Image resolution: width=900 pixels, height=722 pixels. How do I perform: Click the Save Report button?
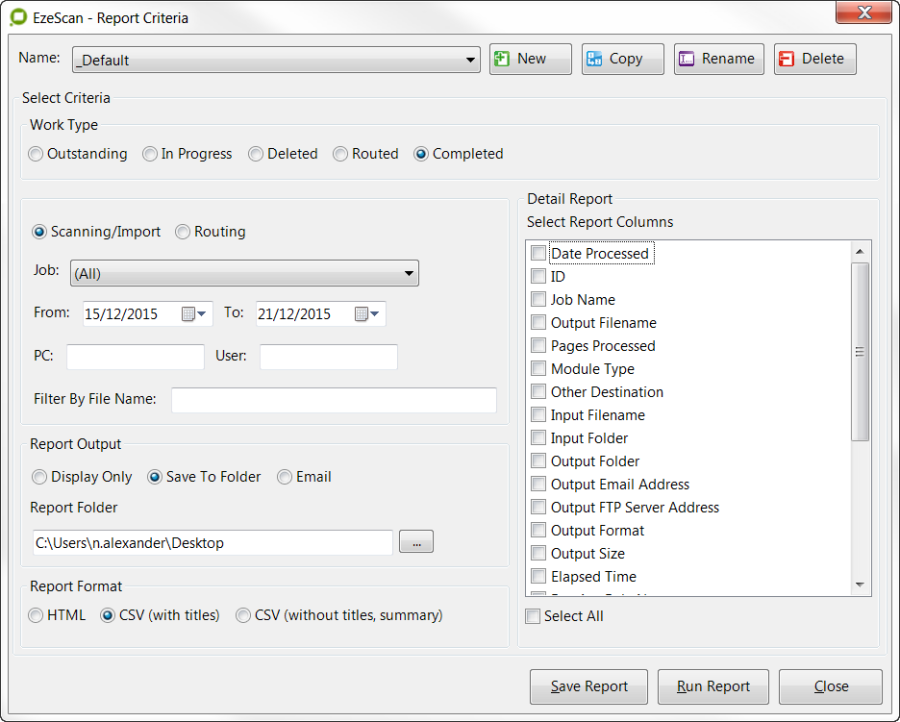pyautogui.click(x=589, y=687)
